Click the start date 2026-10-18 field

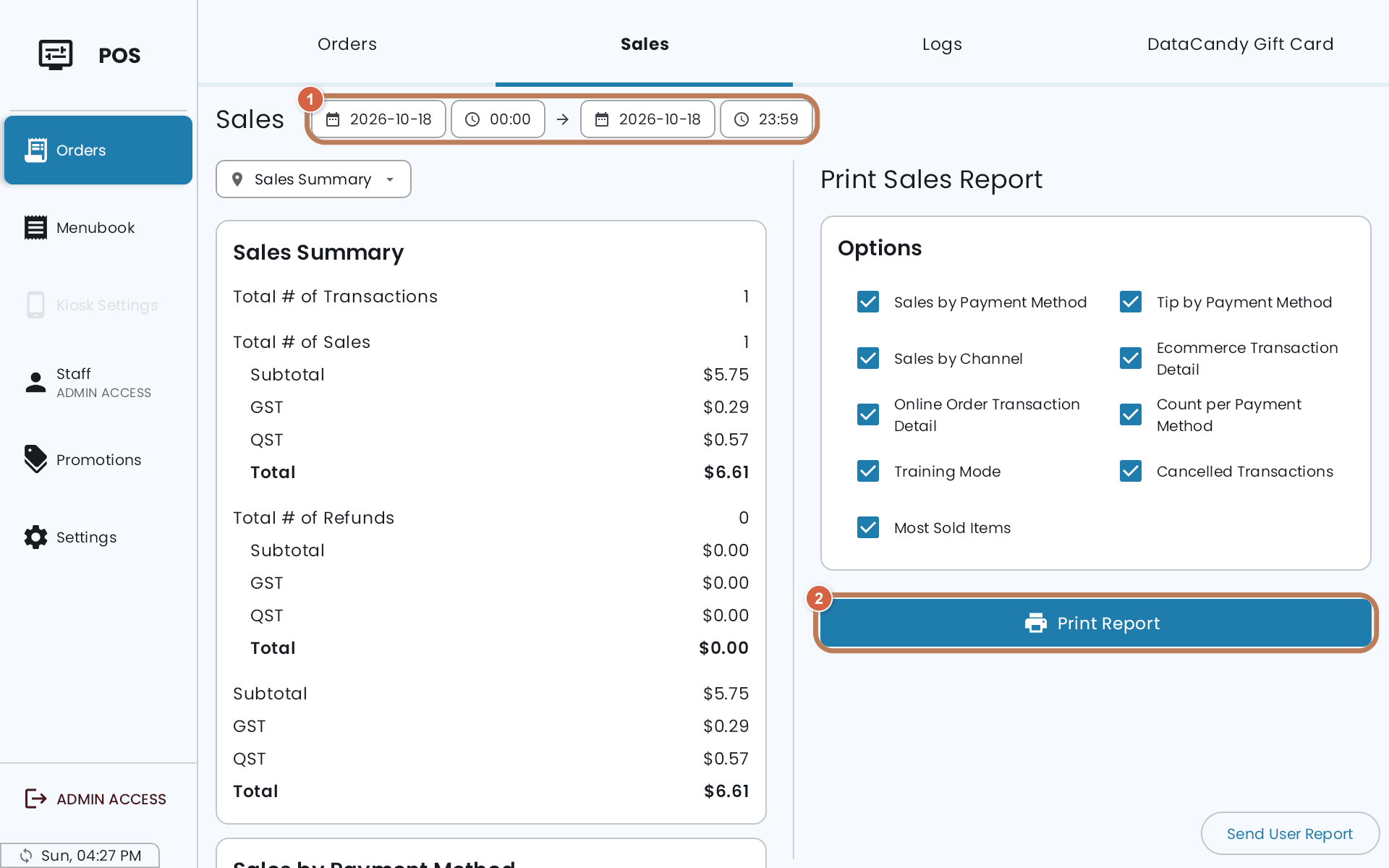[x=379, y=119]
